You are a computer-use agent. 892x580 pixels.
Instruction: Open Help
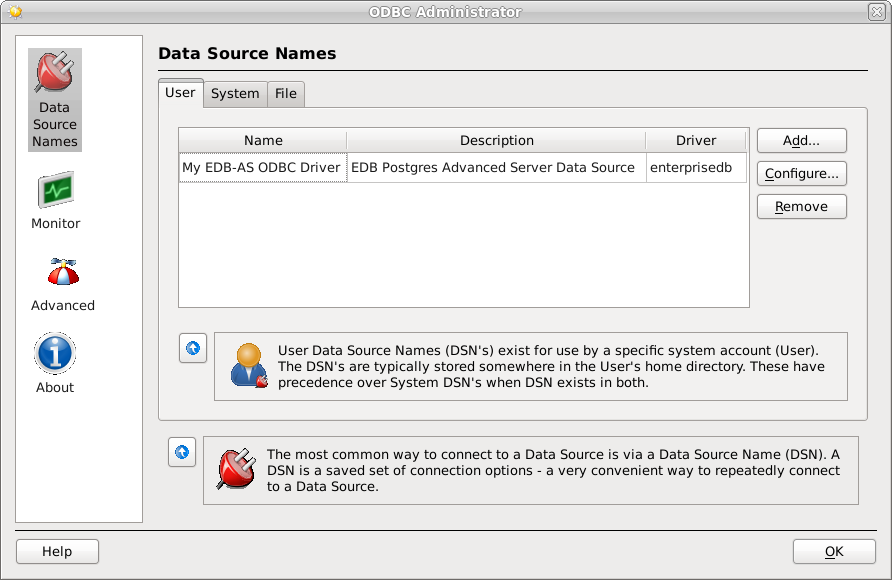57,552
